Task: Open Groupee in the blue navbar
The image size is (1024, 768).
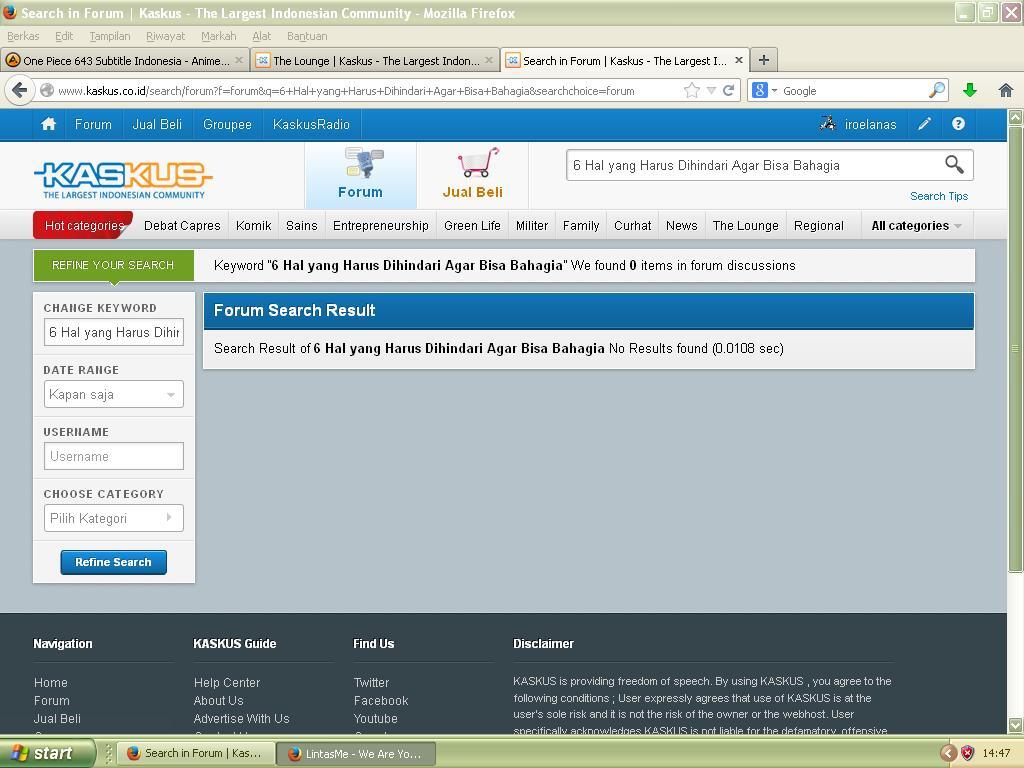Action: (x=227, y=124)
